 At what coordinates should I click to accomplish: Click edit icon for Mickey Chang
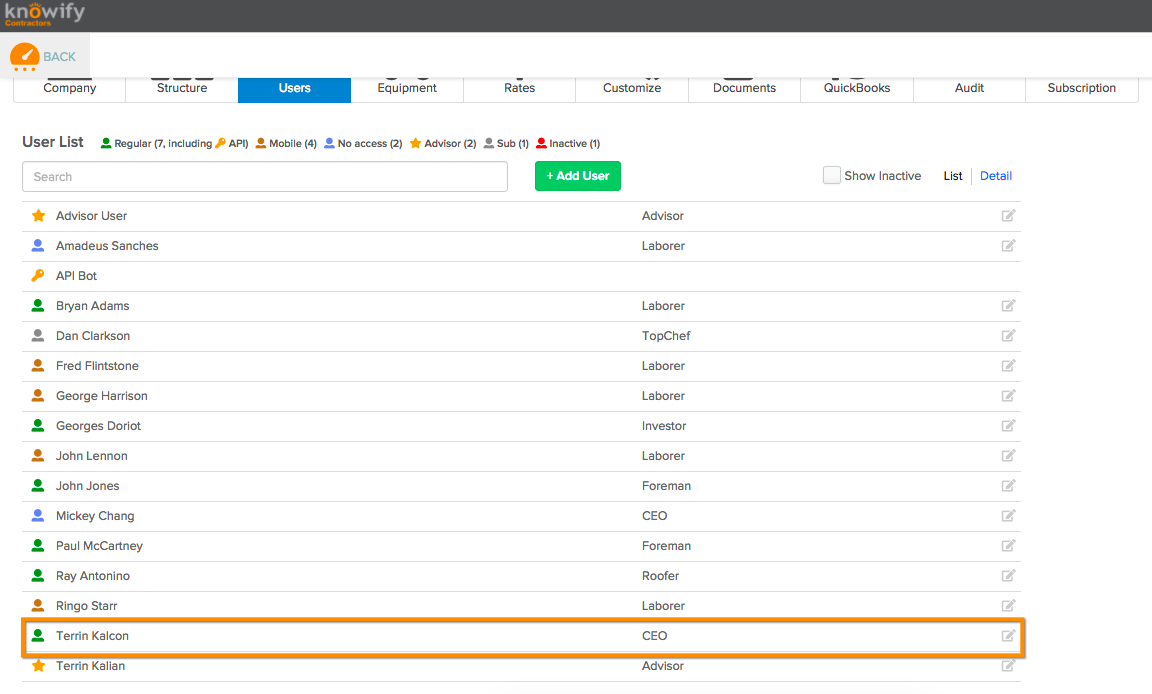coord(1008,516)
